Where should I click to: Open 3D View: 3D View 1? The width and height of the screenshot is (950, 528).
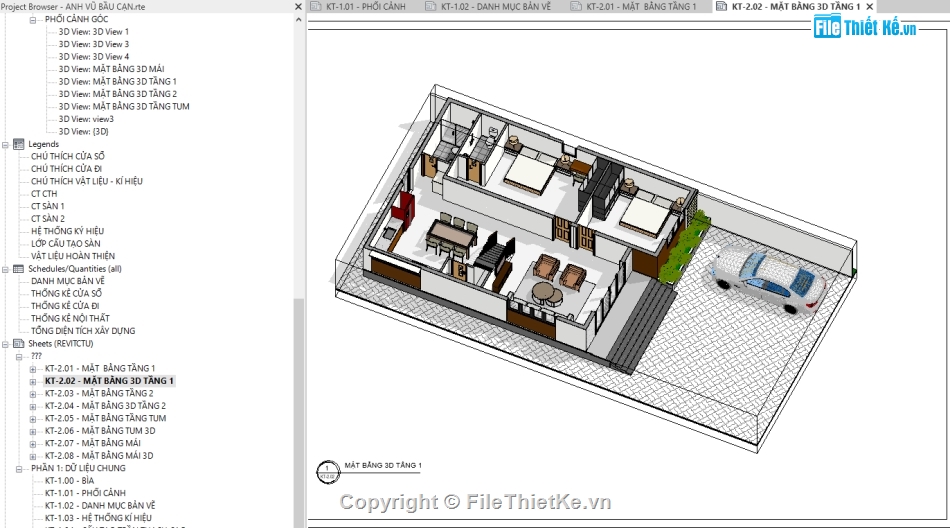tap(93, 32)
